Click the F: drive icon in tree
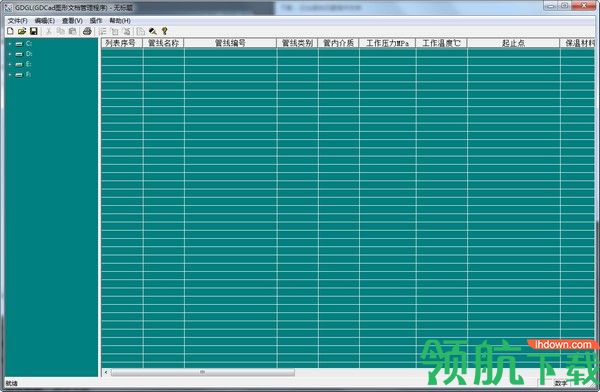 19,75
